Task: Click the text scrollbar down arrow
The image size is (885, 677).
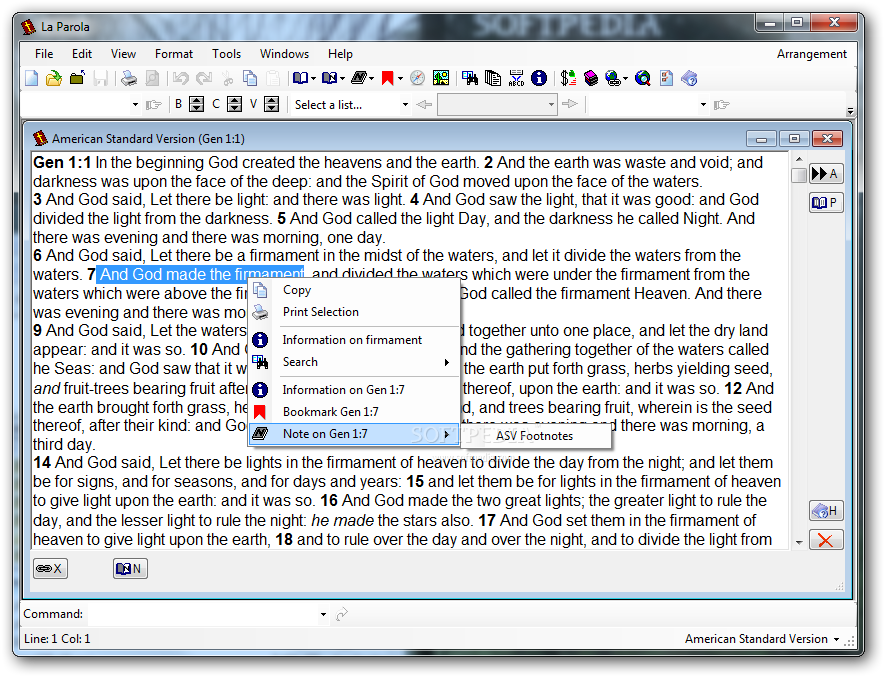Action: [x=799, y=543]
